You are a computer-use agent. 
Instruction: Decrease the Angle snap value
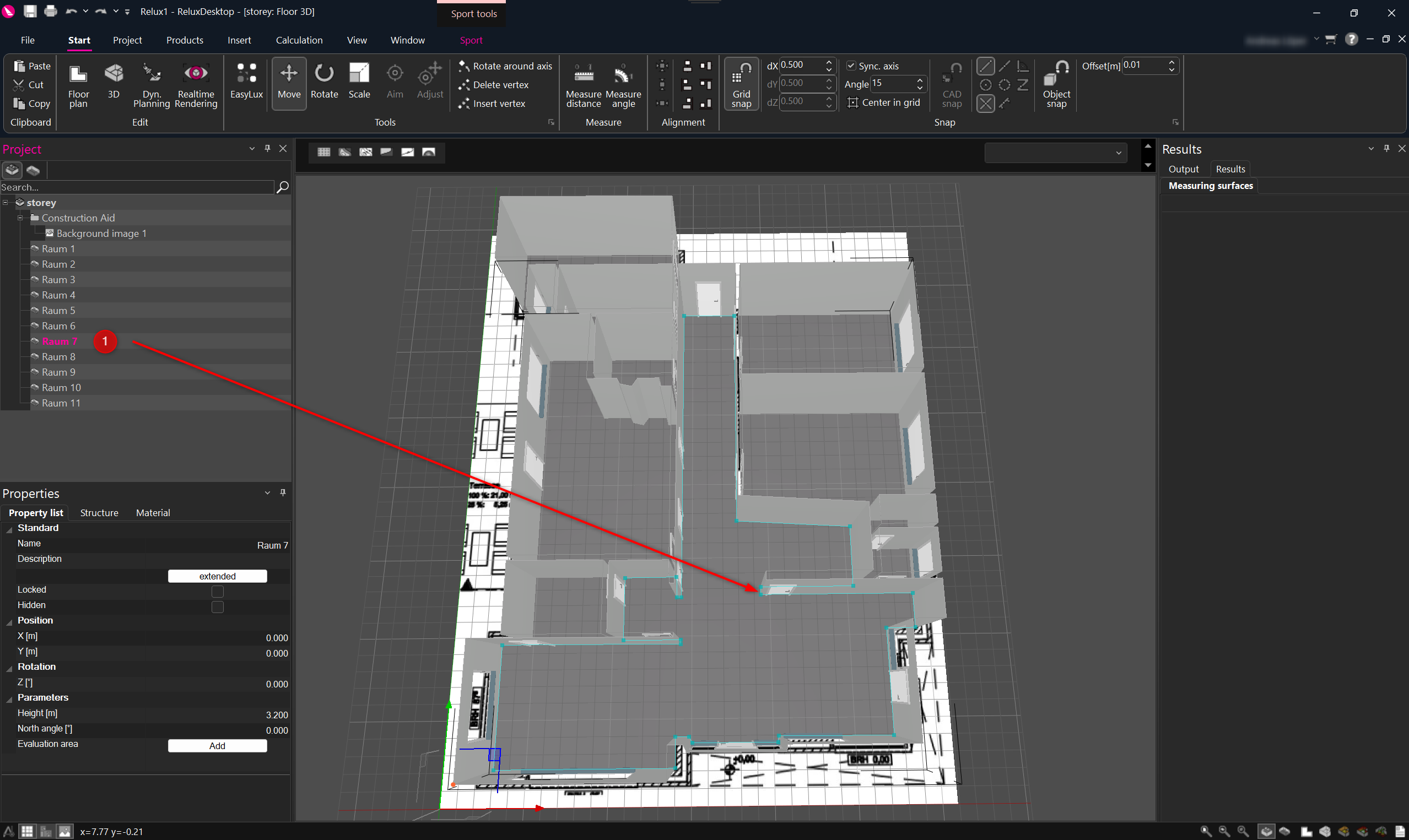coord(920,88)
